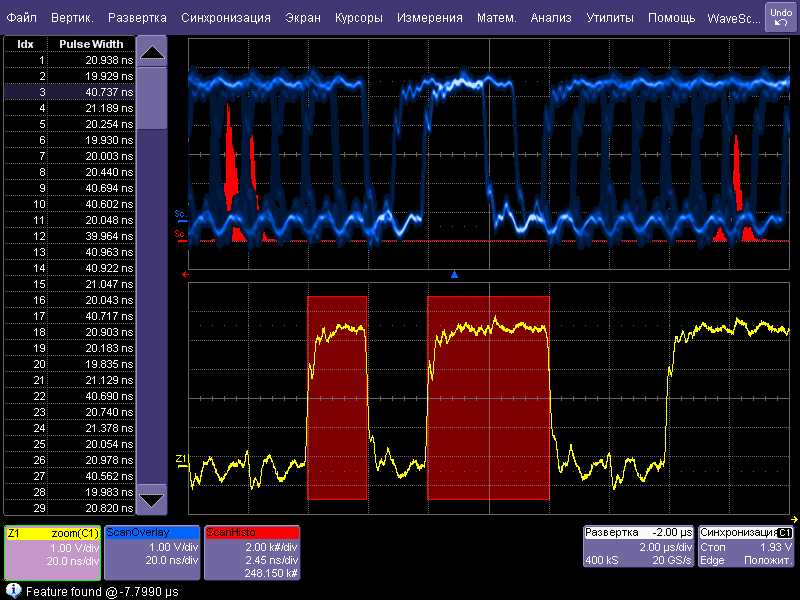The height and width of the screenshot is (600, 800).
Task: Select highlighted row 3 with 40.737 ns
Action: tap(69, 92)
